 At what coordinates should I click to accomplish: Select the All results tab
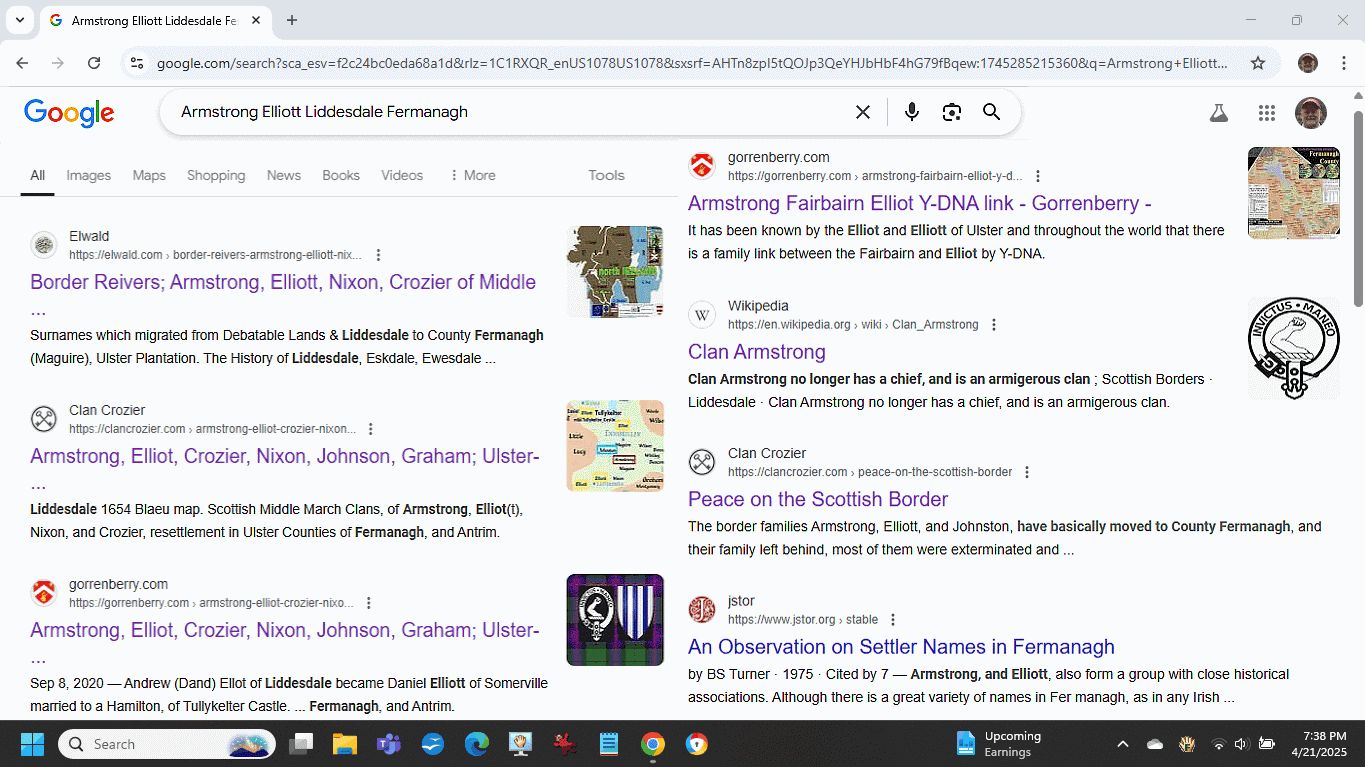[x=37, y=175]
